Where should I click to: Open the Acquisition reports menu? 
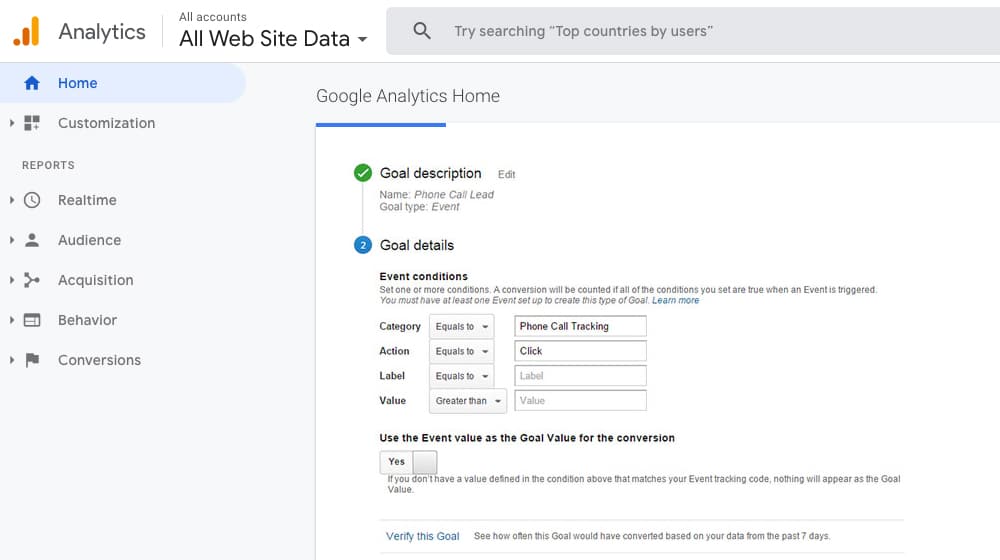click(96, 280)
